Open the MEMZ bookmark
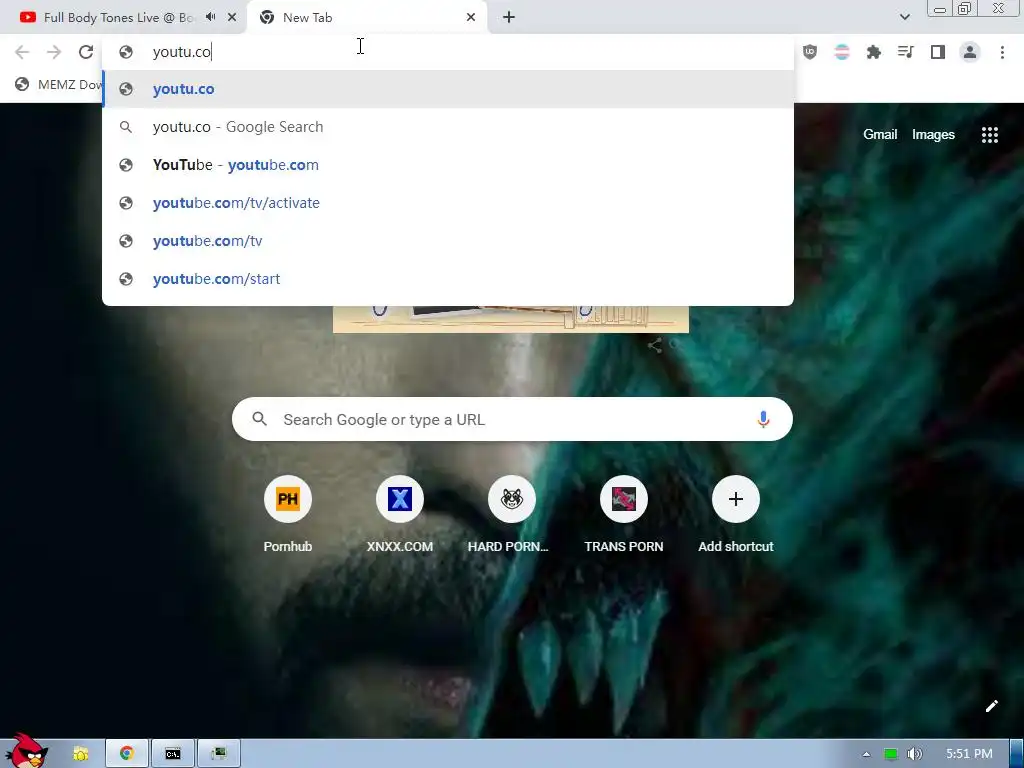The height and width of the screenshot is (768, 1024). coord(58,84)
